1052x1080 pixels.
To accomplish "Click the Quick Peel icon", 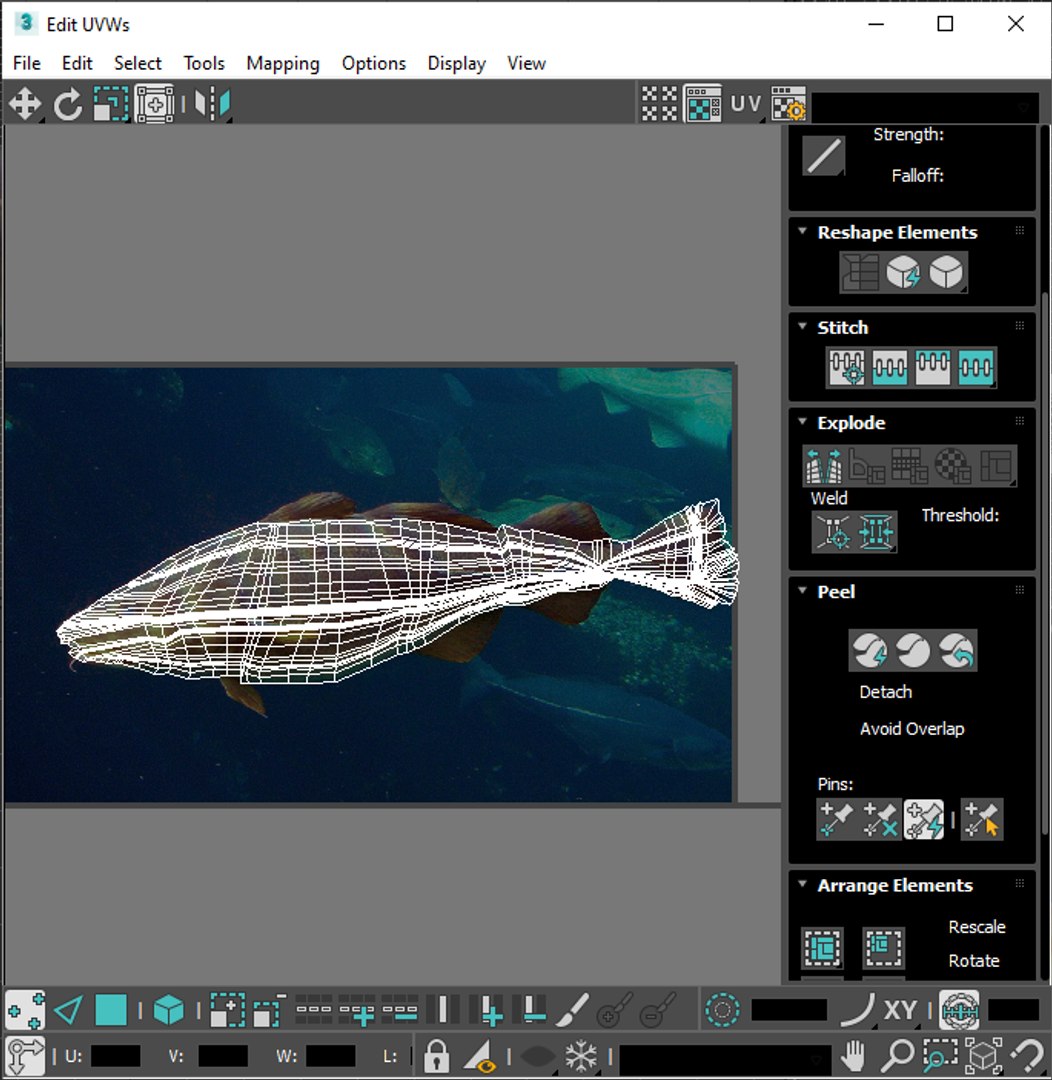I will tap(869, 650).
